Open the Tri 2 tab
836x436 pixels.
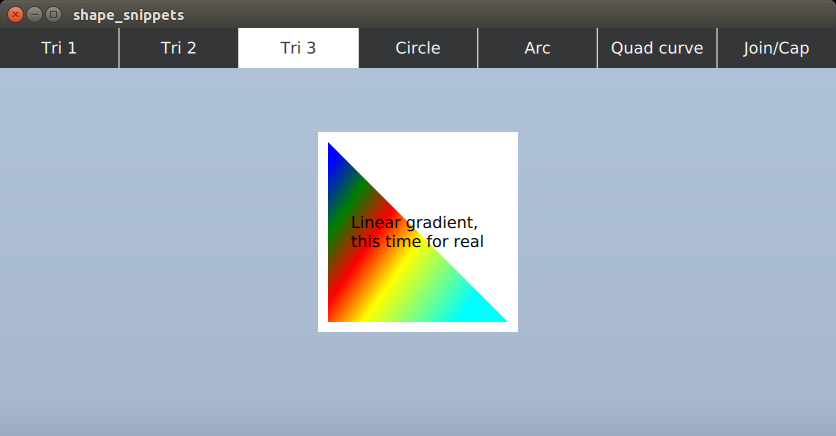pyautogui.click(x=178, y=48)
